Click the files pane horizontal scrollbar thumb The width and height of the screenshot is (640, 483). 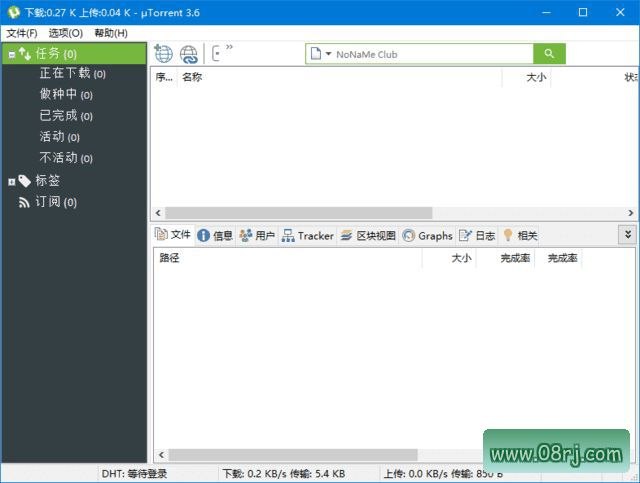[293, 455]
